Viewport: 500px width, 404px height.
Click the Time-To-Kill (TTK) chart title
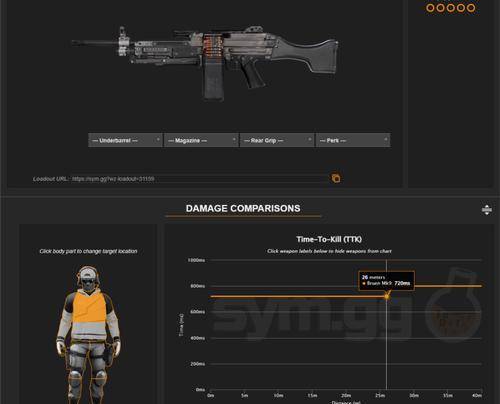coord(329,239)
